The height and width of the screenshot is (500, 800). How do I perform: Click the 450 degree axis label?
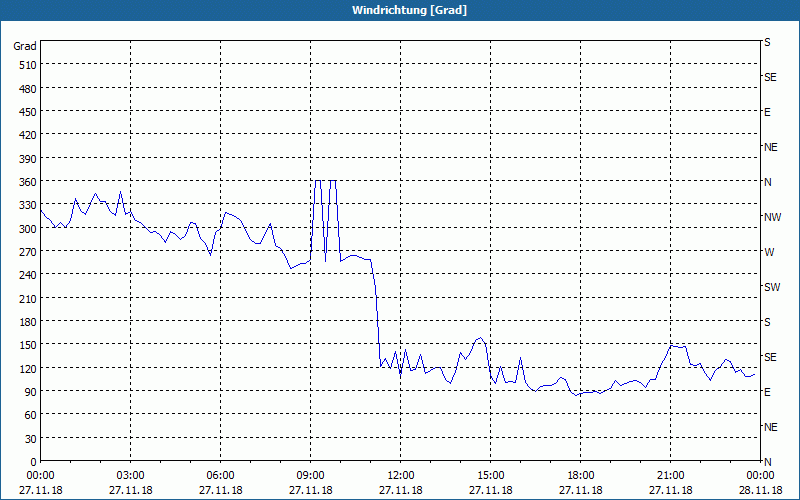pyautogui.click(x=29, y=112)
